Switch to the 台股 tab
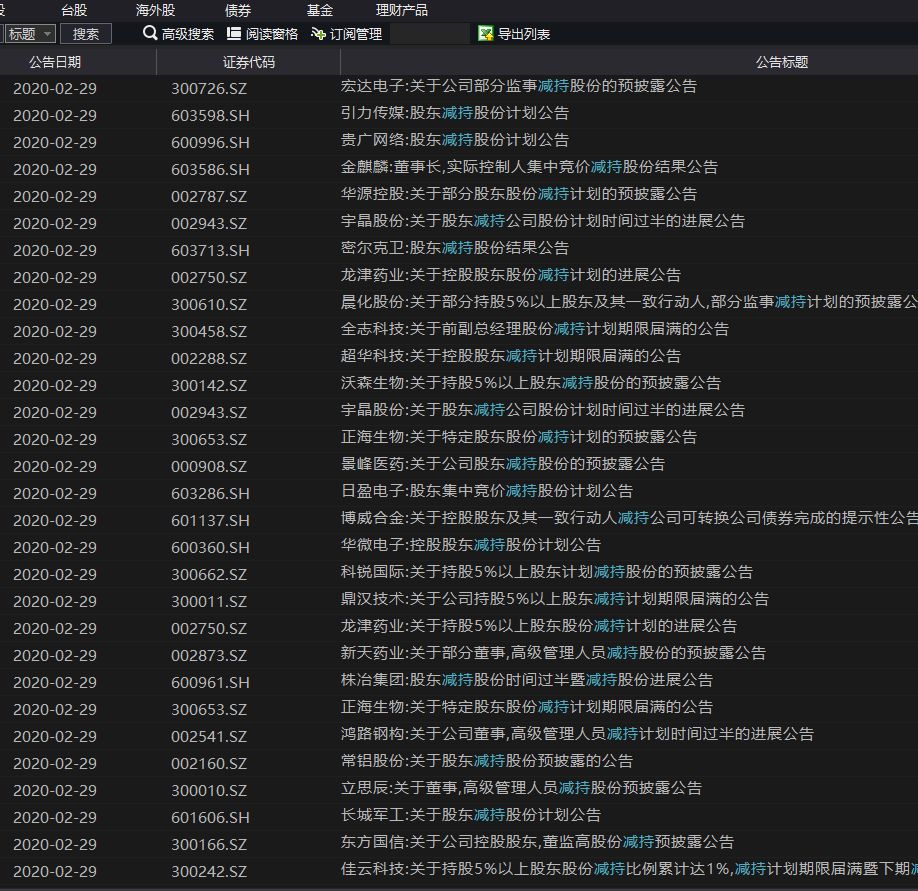Viewport: 918px width, 891px height. point(74,10)
